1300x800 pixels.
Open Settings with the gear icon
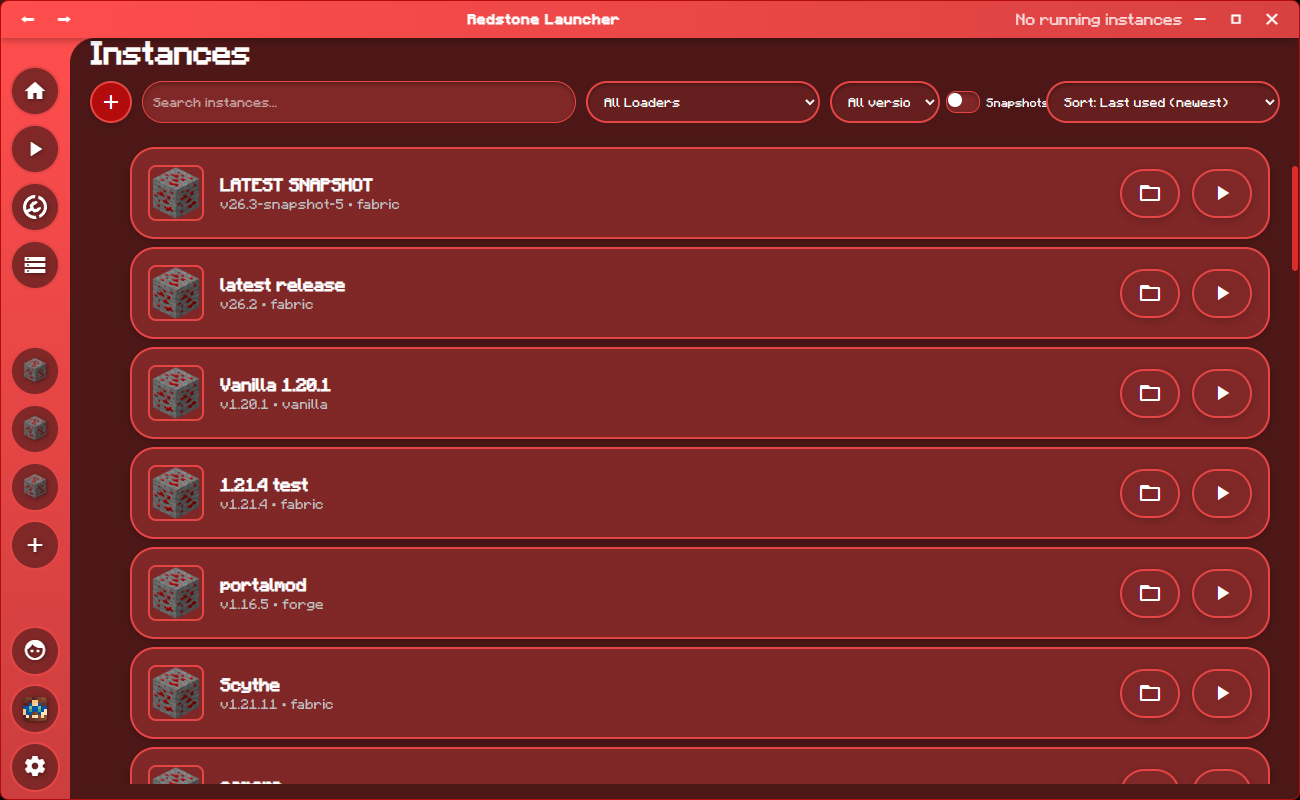tap(35, 767)
